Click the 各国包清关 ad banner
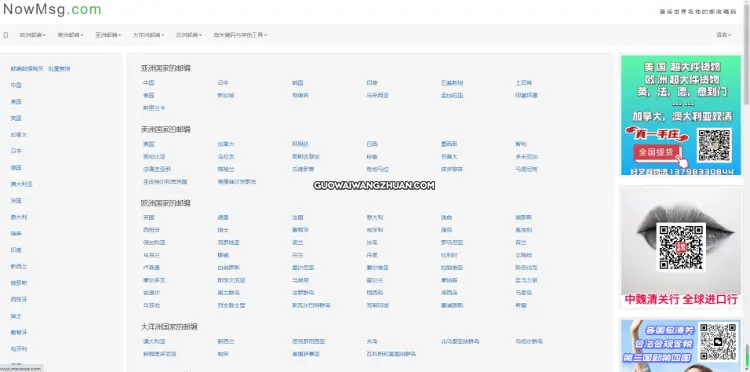The image size is (750, 372). [681, 346]
